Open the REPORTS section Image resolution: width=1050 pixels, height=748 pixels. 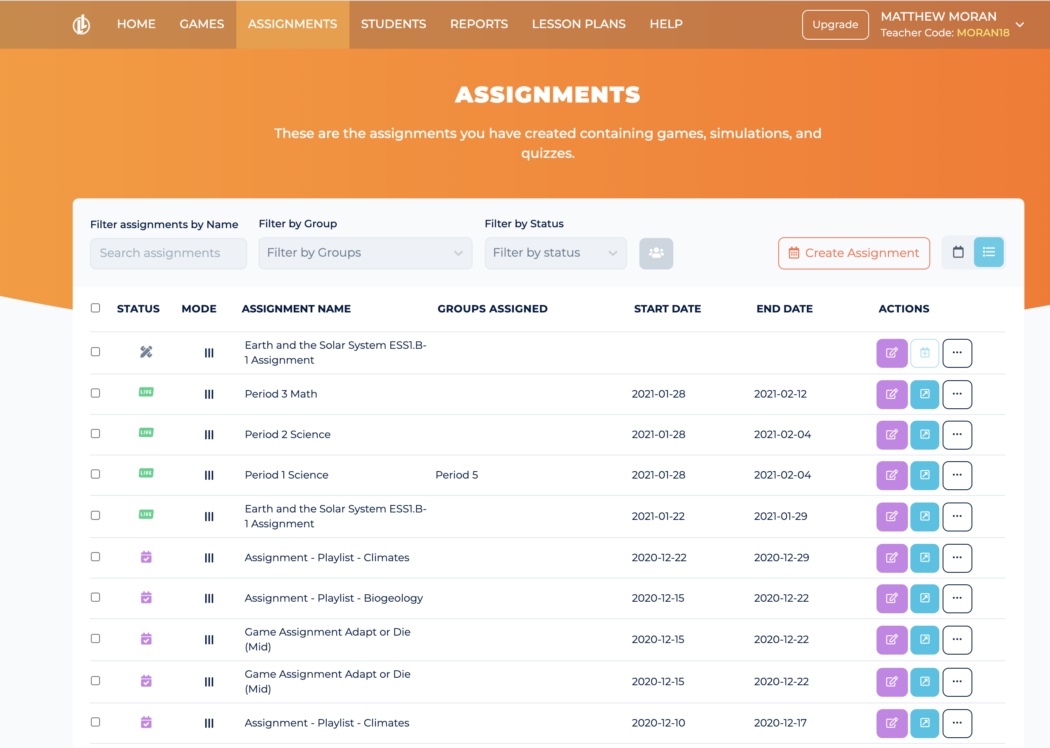click(x=478, y=24)
